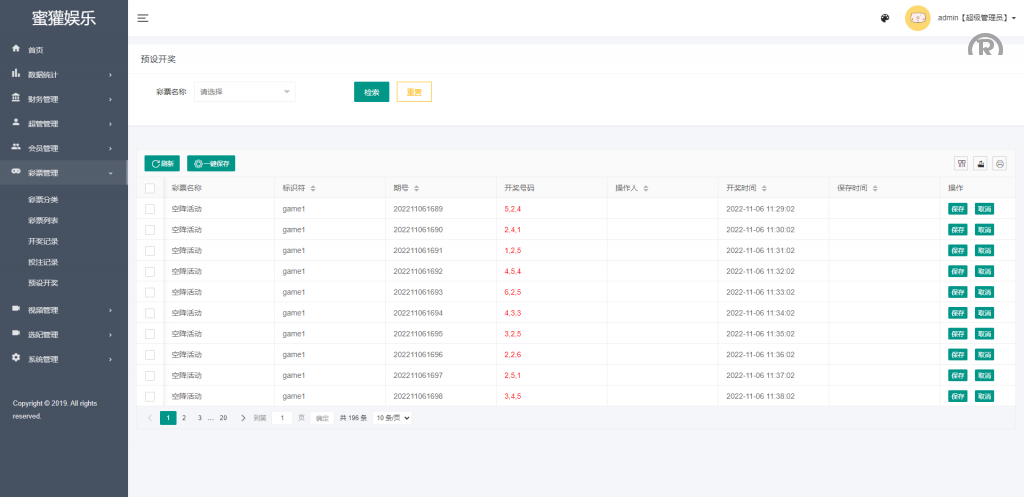The image size is (1024, 497).
Task: Expand the 财务管理 sidebar menu
Action: pos(64,99)
